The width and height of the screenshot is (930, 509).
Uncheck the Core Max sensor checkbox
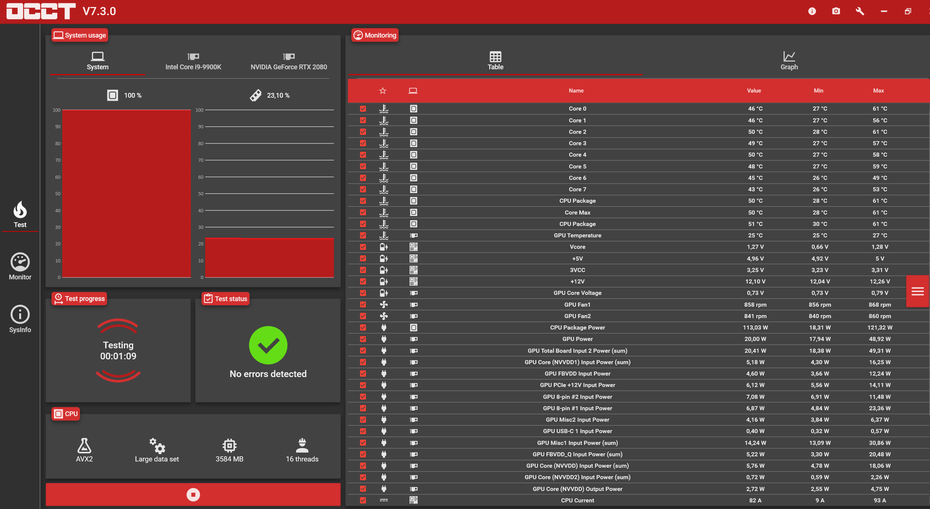363,212
